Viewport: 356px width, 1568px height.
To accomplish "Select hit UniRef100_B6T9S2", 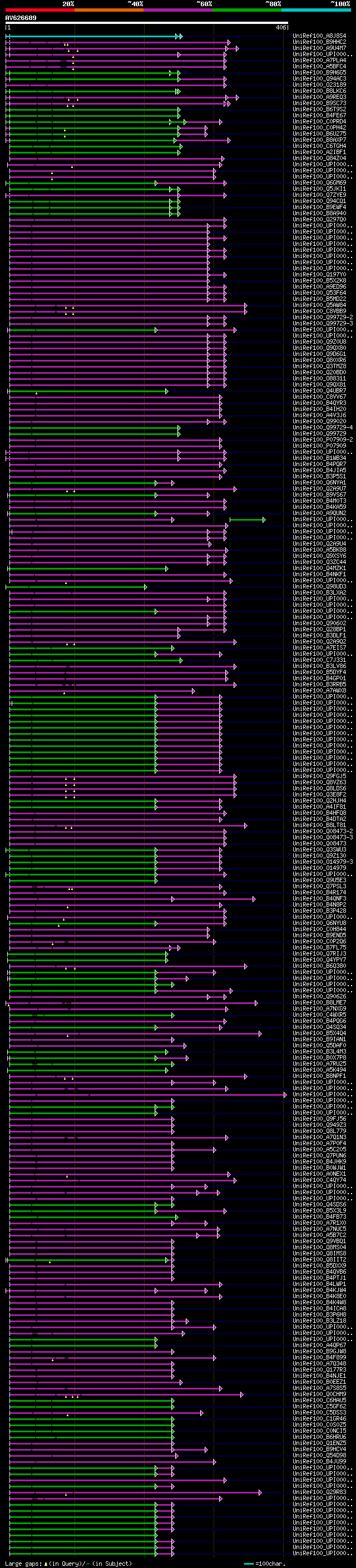I will click(319, 109).
